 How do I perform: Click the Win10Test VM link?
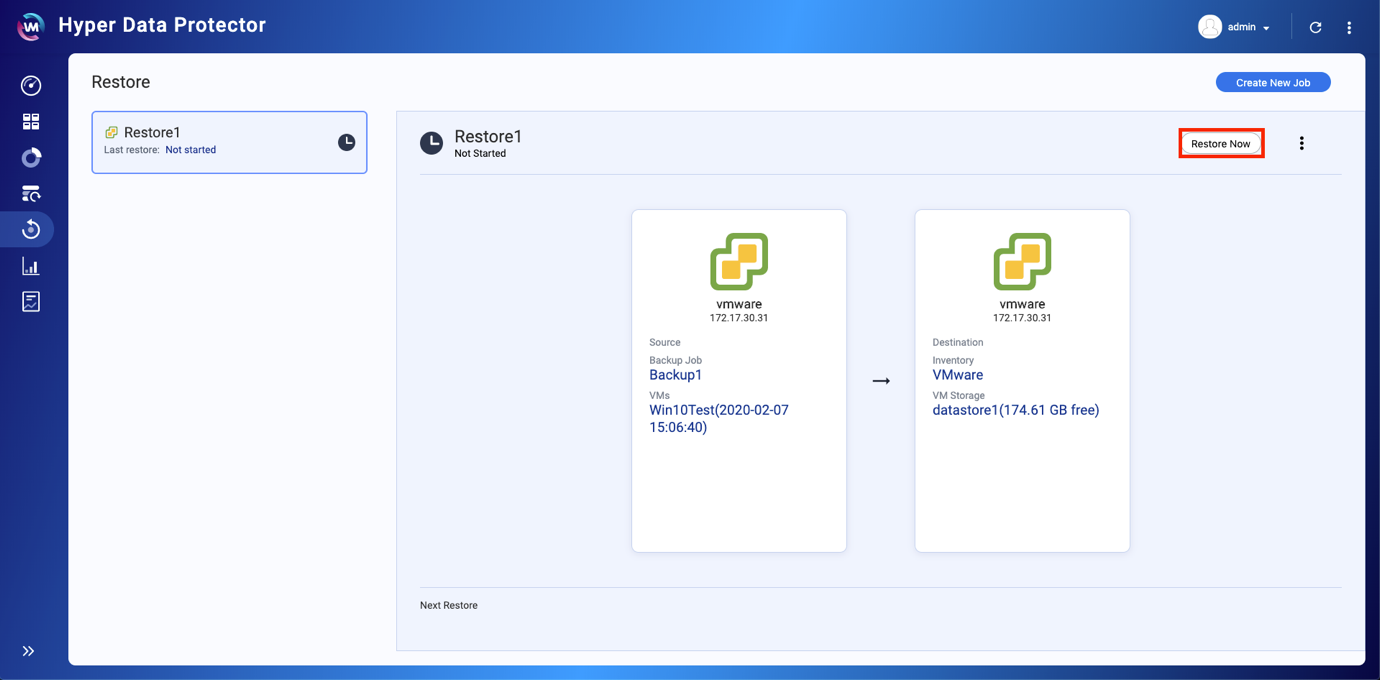click(719, 419)
